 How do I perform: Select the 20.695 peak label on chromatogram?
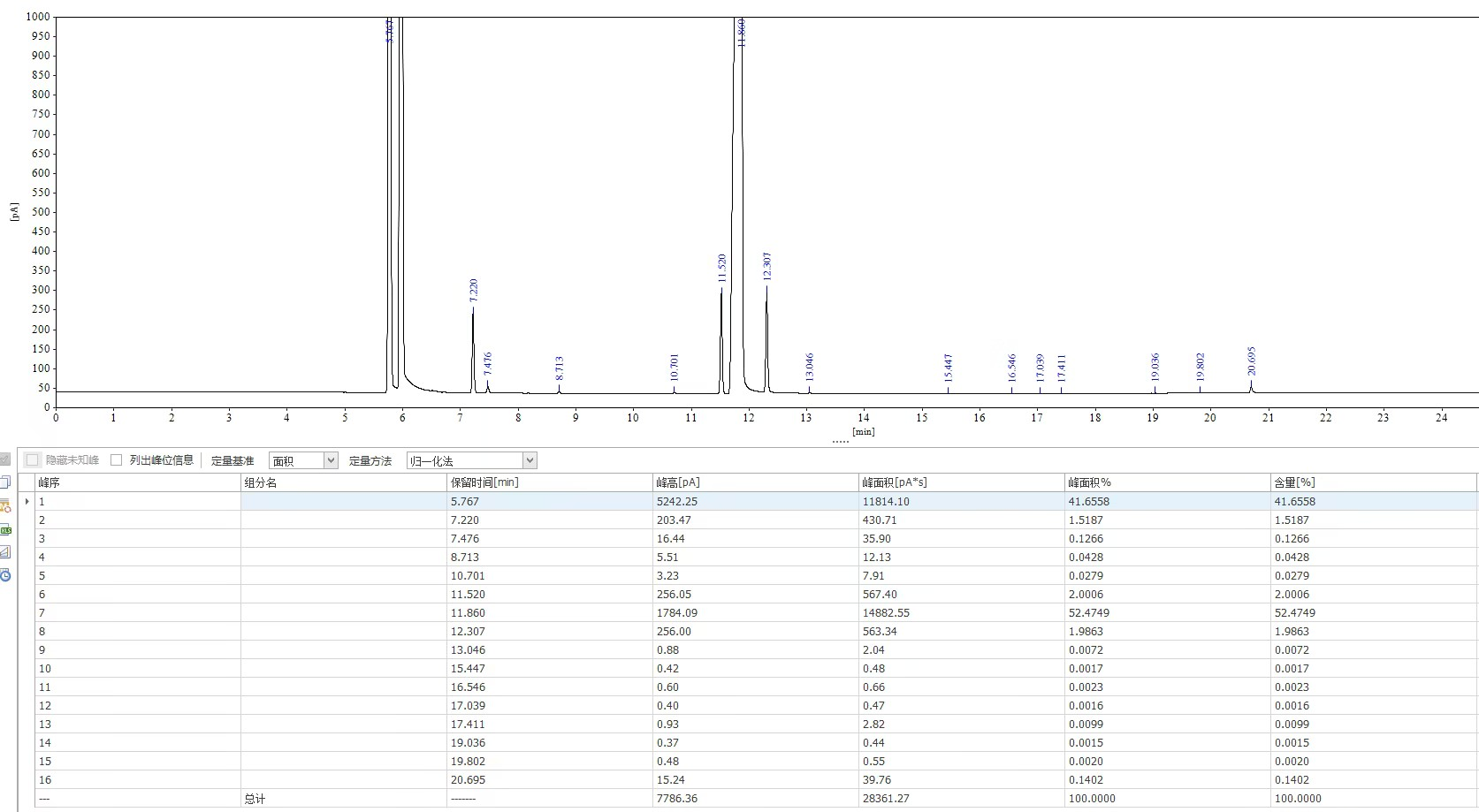[1252, 360]
